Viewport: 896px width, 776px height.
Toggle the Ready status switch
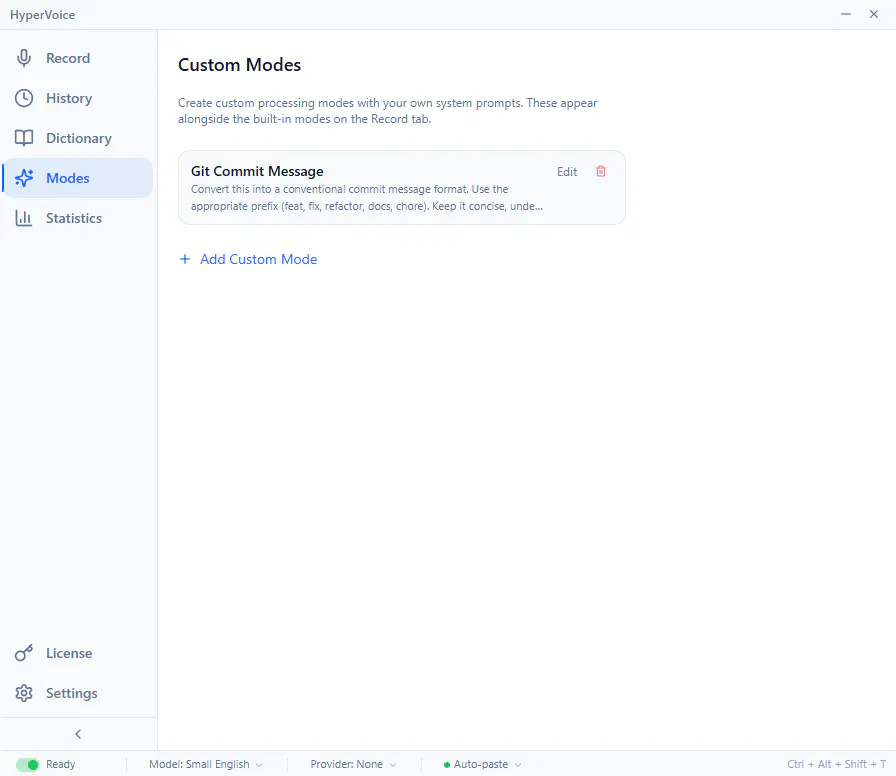tap(27, 765)
